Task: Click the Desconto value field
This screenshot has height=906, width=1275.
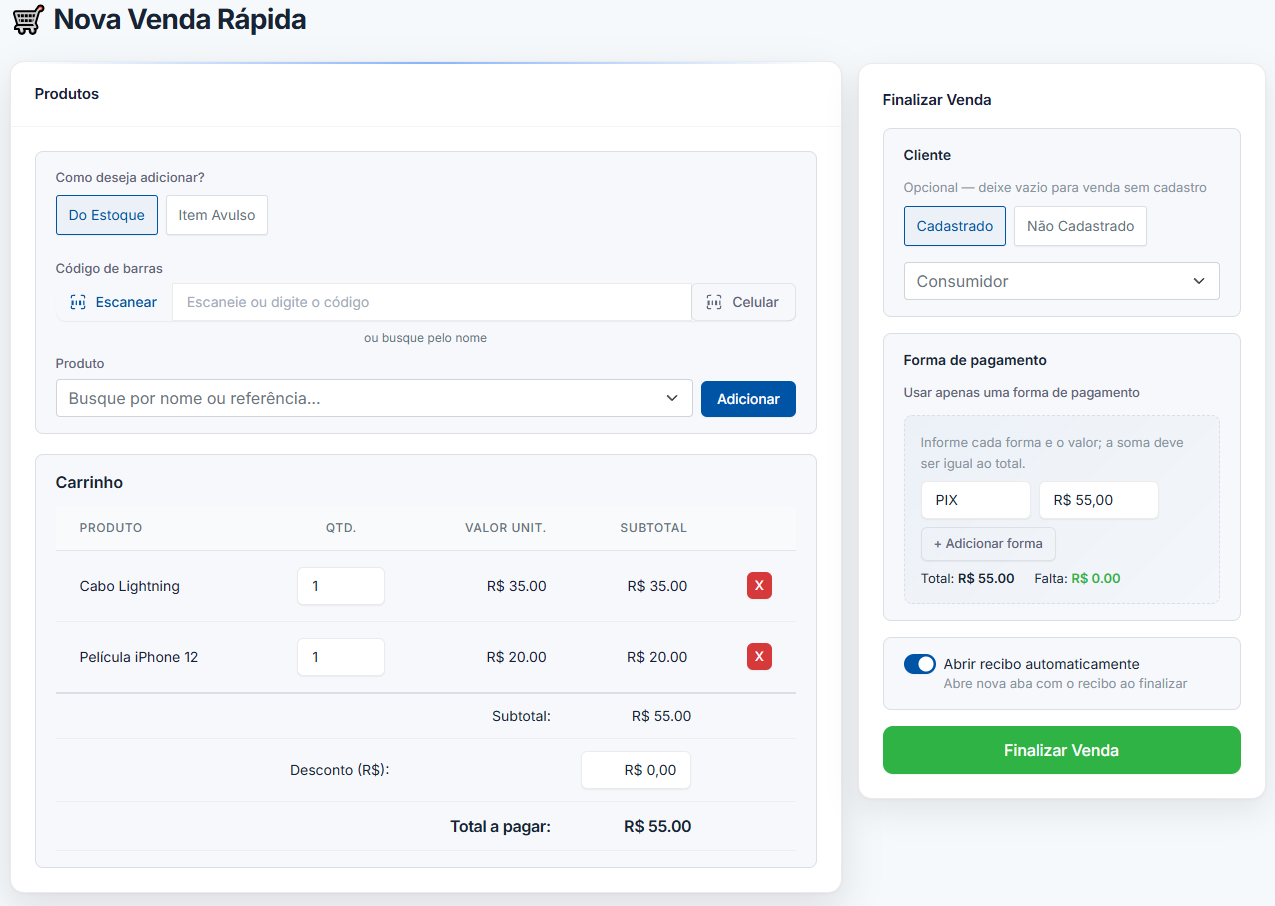Action: [x=636, y=770]
